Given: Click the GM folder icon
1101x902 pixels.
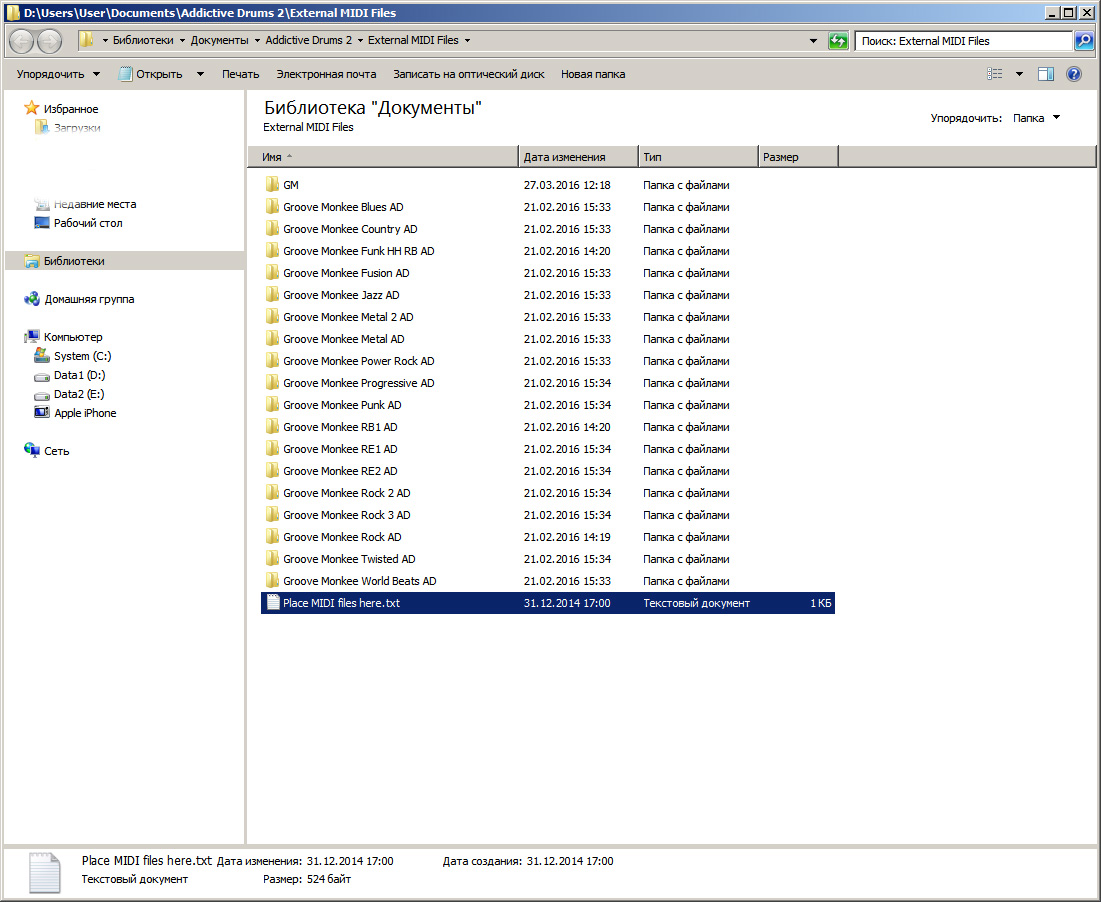Looking at the screenshot, I should 272,185.
